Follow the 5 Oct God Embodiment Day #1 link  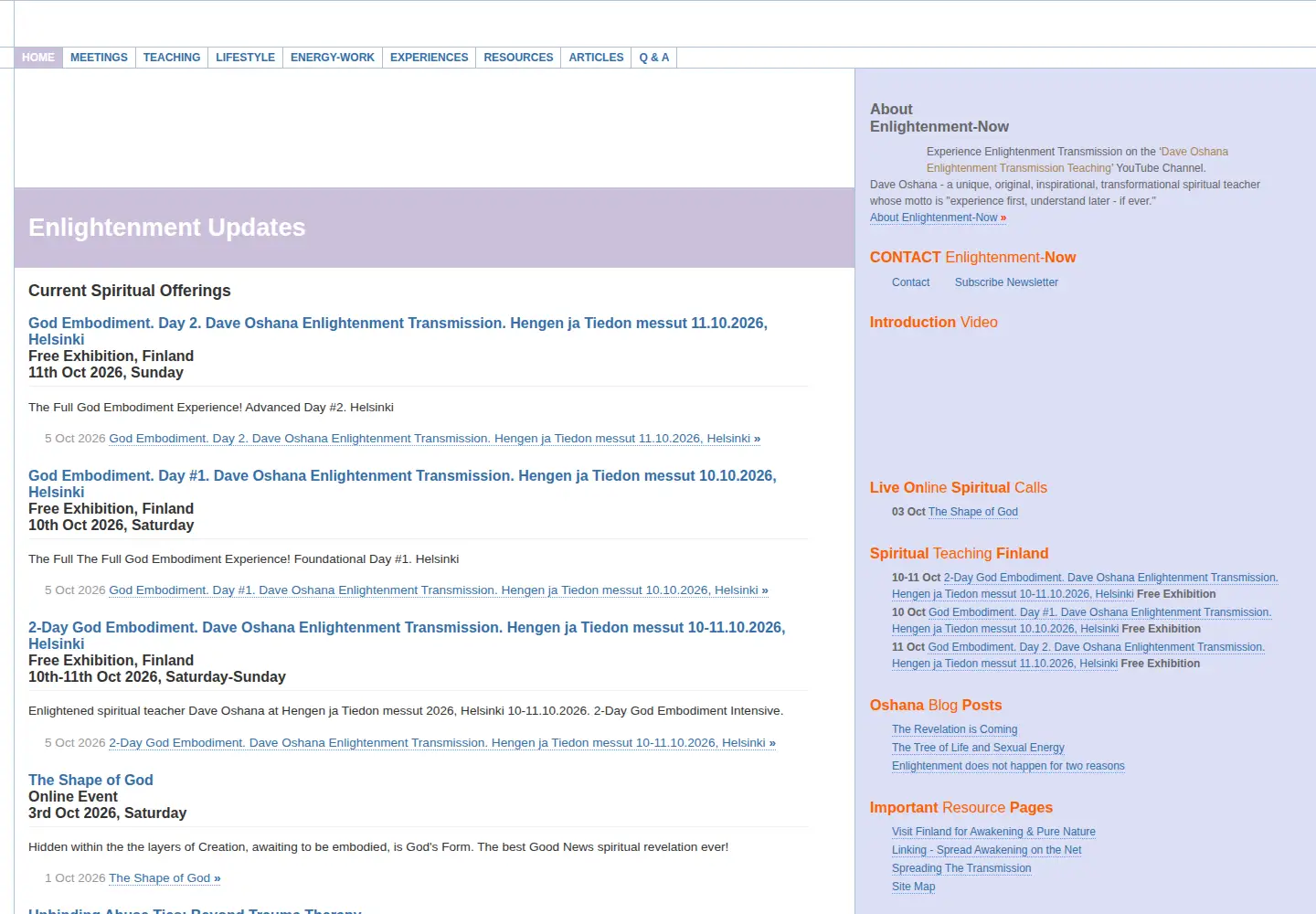click(439, 590)
